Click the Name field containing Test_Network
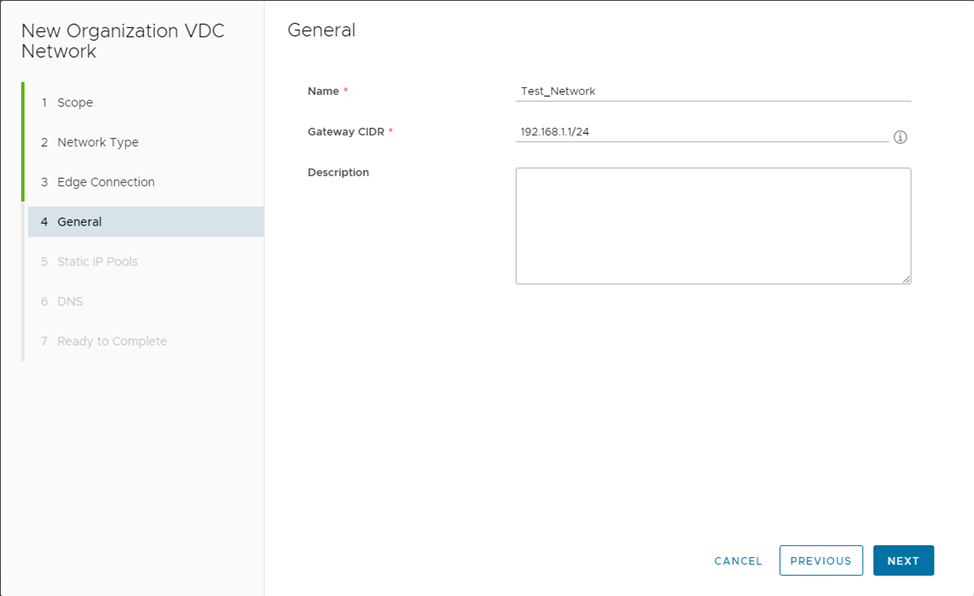 pyautogui.click(x=712, y=91)
